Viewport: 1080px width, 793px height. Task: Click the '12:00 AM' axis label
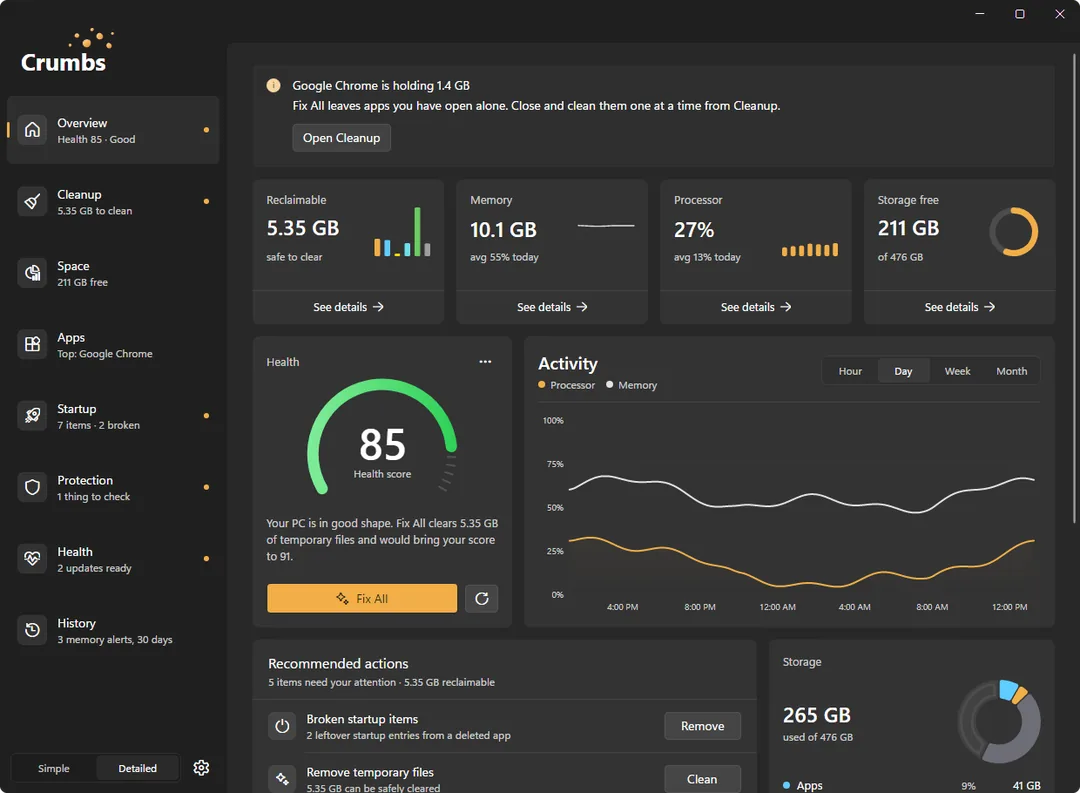tap(778, 607)
